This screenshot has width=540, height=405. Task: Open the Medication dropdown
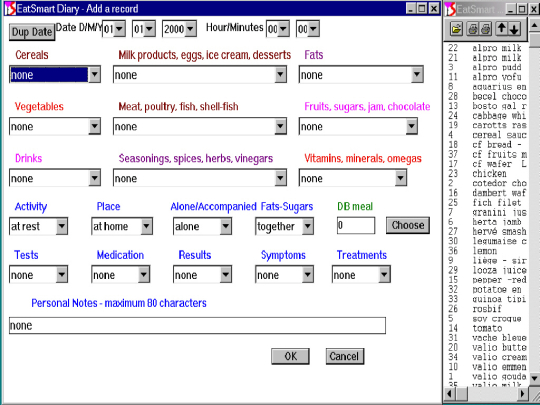coord(144,274)
